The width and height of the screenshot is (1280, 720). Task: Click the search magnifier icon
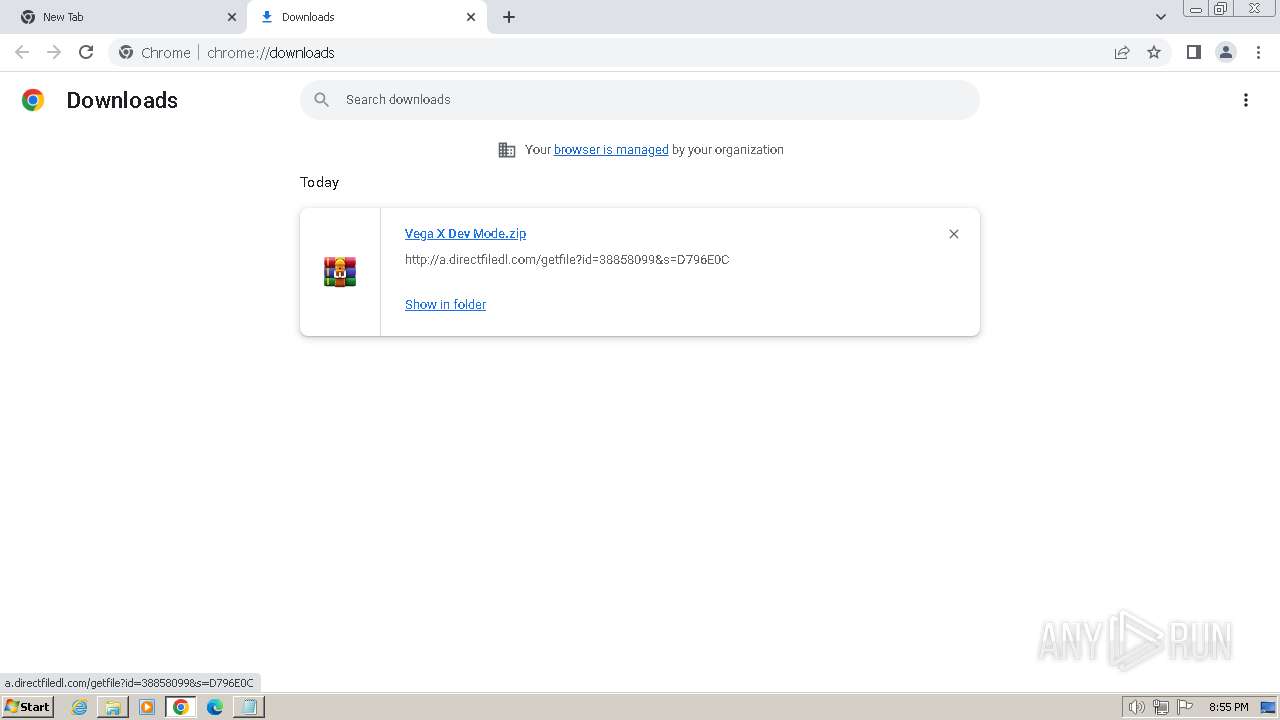321,100
